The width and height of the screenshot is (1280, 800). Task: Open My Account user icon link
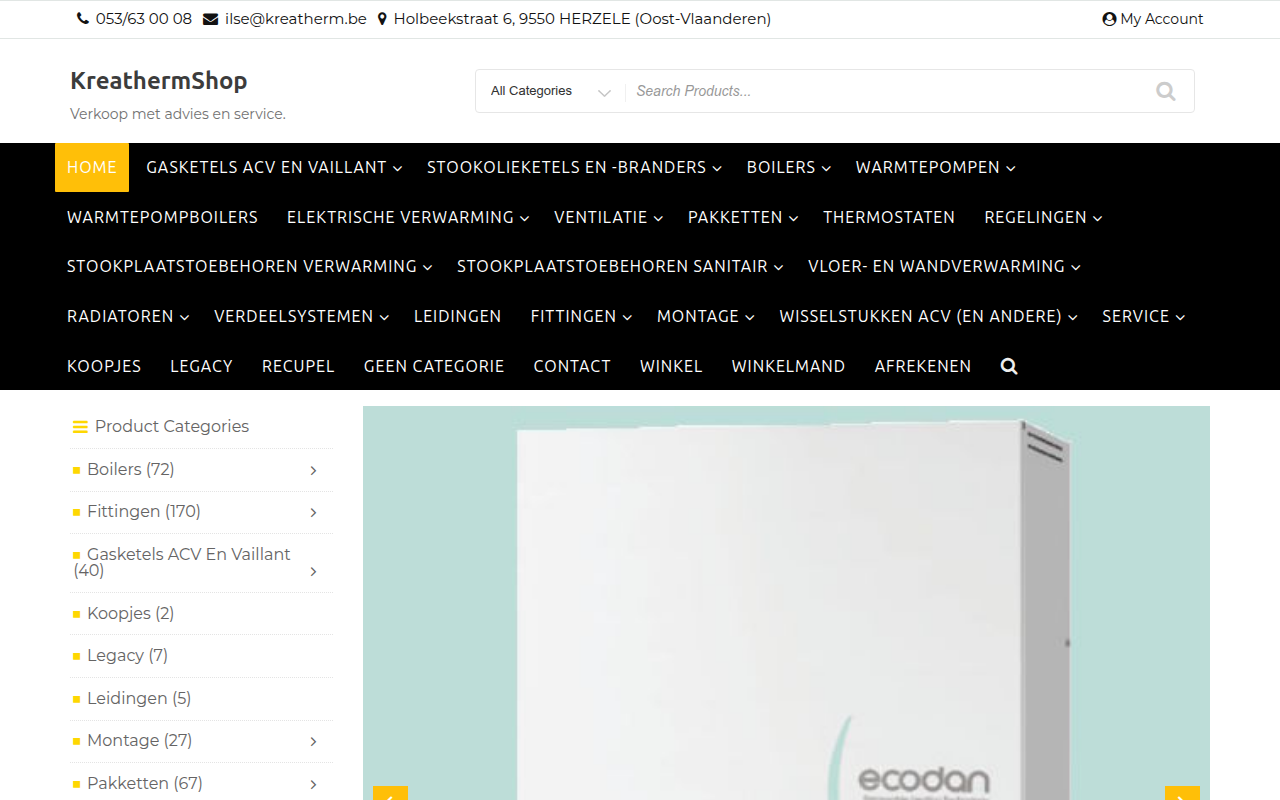pos(1152,19)
